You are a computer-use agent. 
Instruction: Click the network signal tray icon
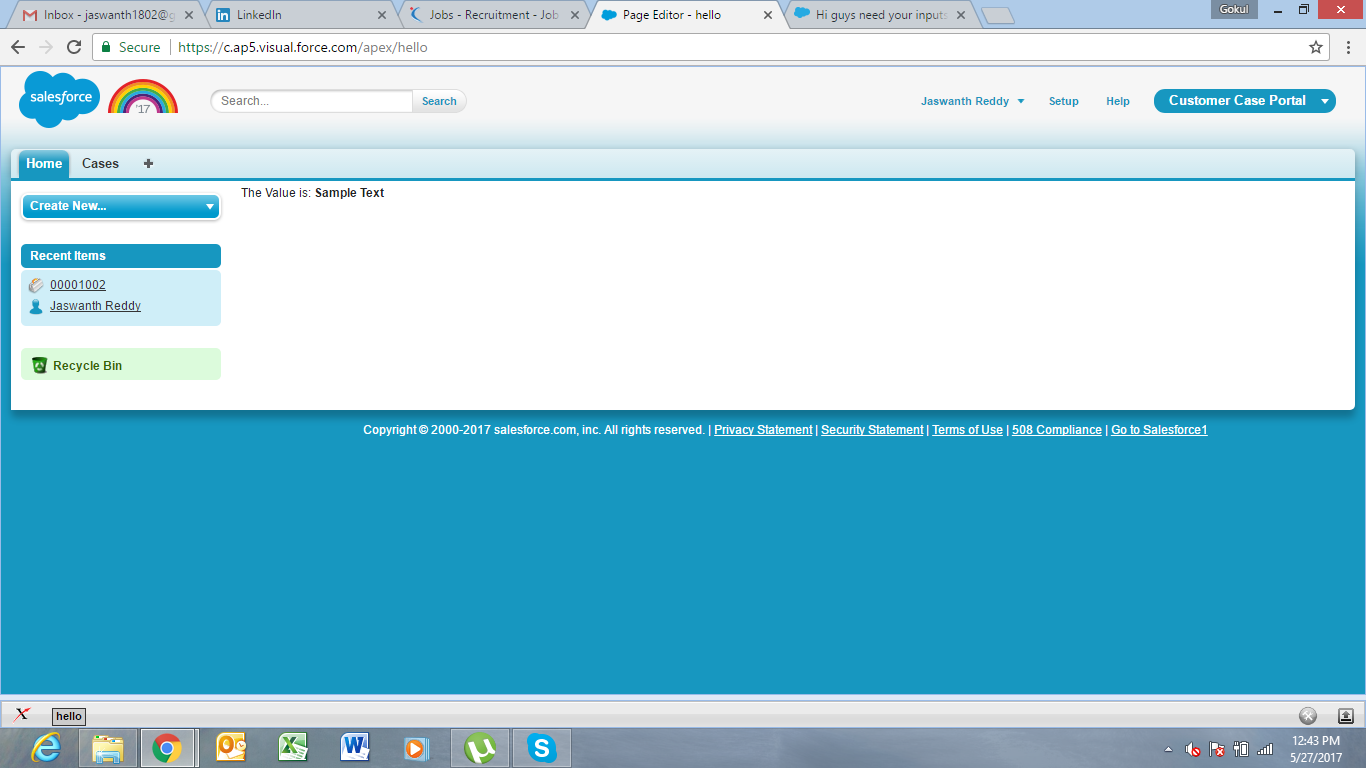pyautogui.click(x=1265, y=749)
